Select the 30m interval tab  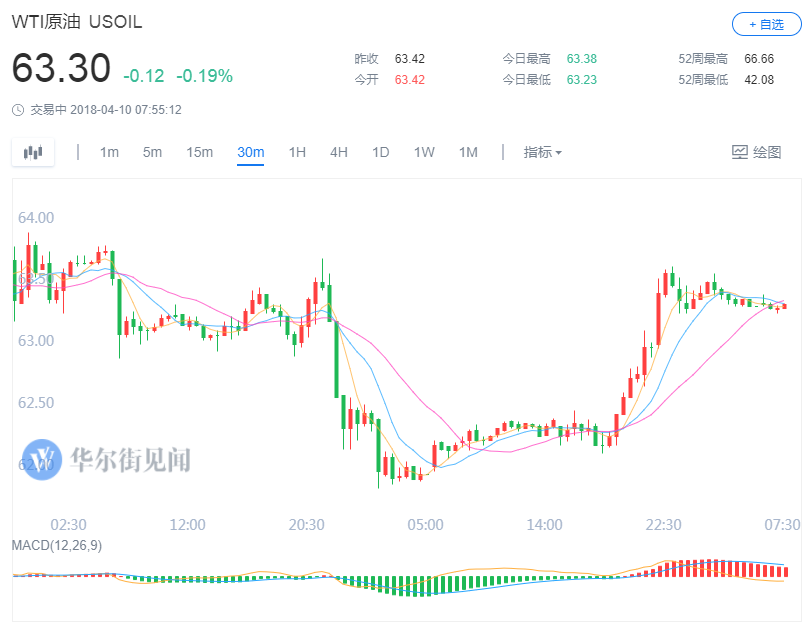[250, 152]
